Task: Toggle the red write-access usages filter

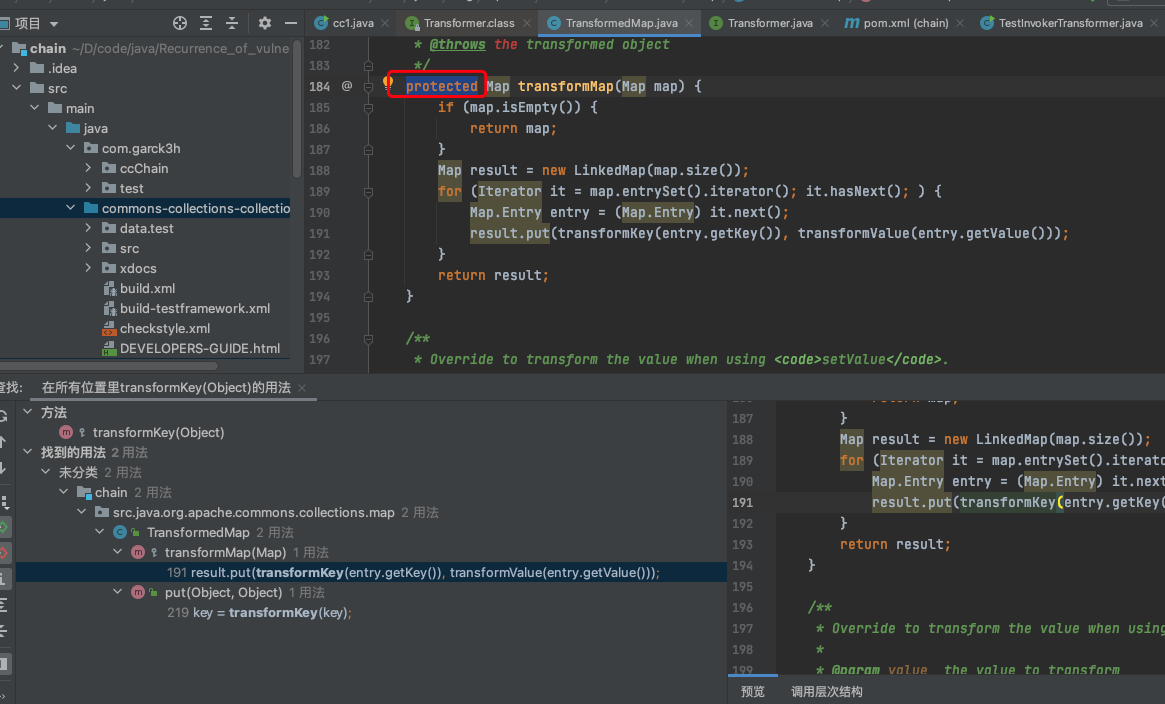Action: point(4,553)
